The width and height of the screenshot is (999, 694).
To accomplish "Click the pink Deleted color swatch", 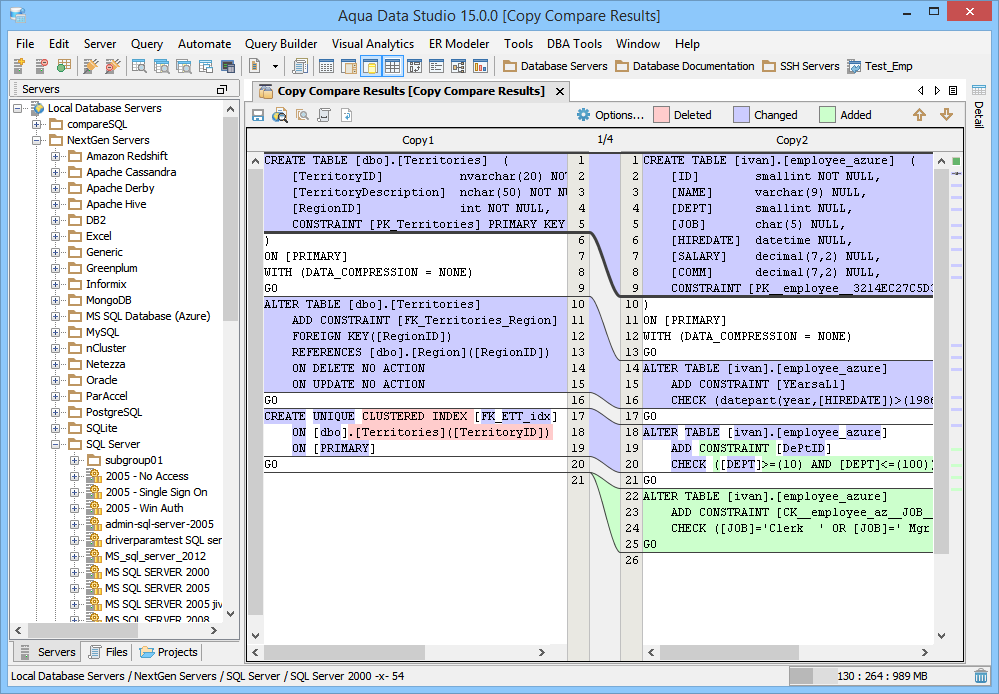I will 661,115.
